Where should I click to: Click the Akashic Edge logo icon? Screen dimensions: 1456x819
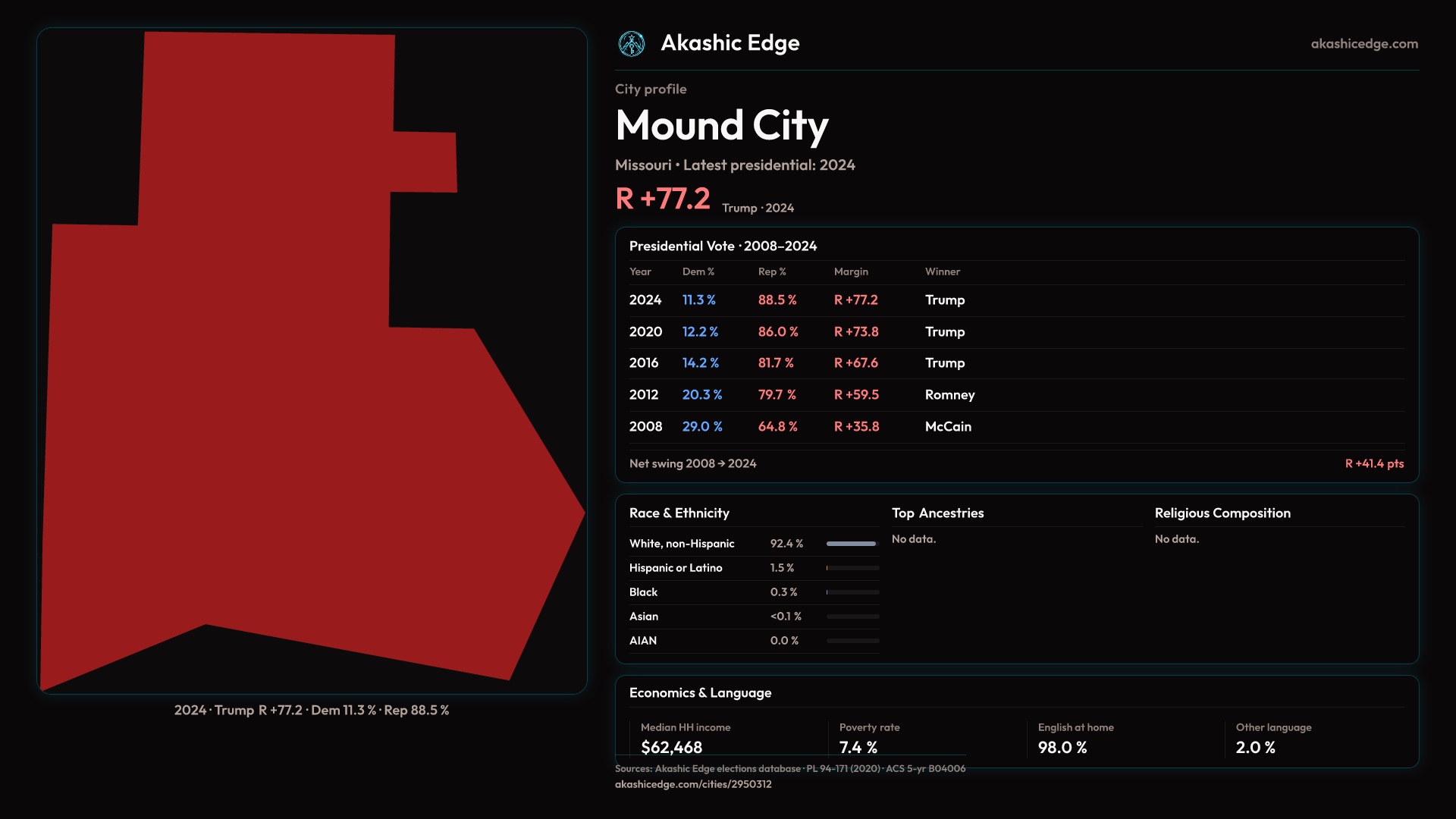point(631,44)
